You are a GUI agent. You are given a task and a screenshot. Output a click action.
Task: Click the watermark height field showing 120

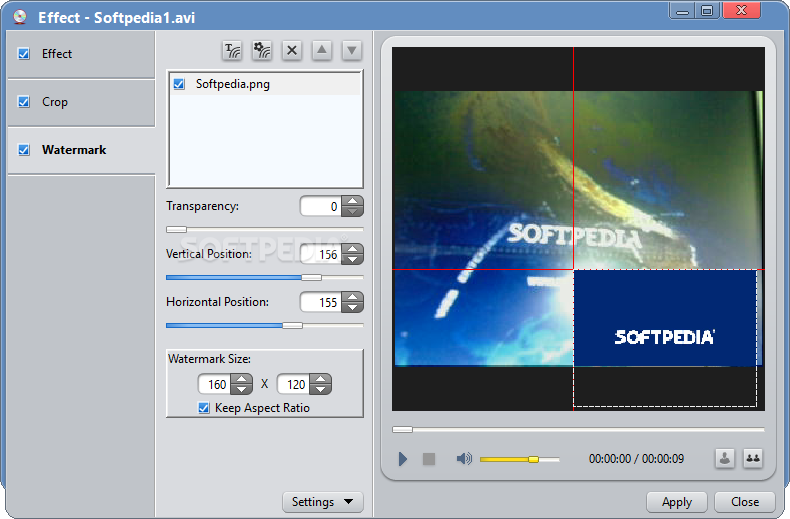pos(294,384)
